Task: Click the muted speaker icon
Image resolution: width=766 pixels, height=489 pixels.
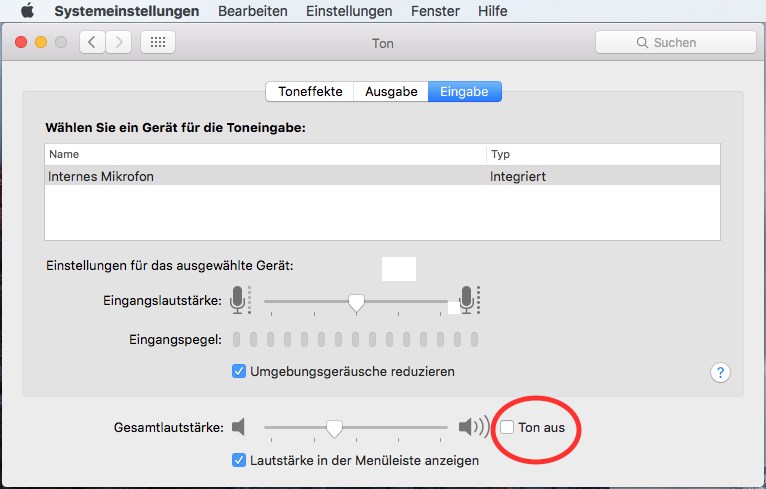Action: pyautogui.click(x=238, y=428)
